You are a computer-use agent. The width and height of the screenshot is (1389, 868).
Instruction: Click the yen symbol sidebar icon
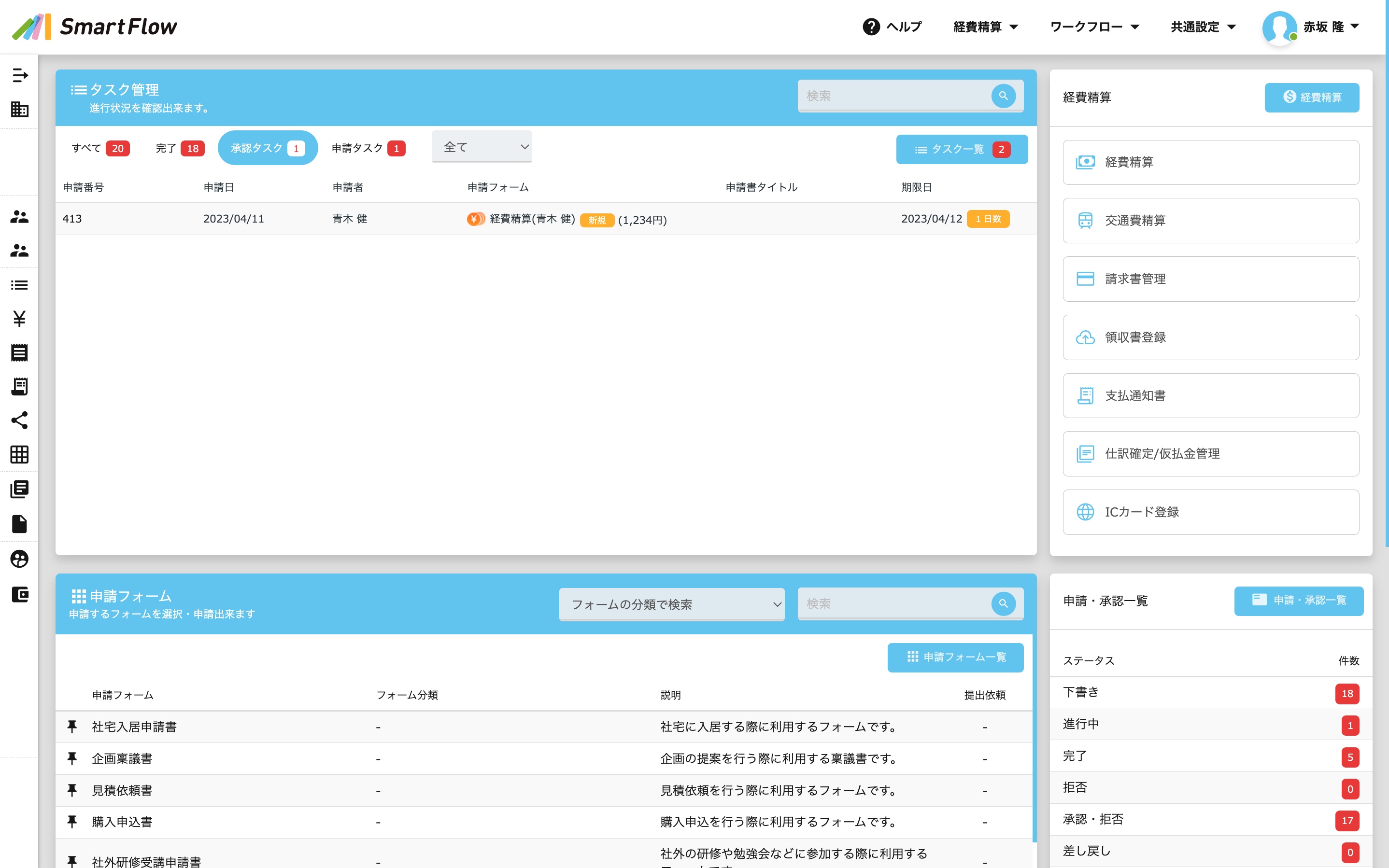coord(19,319)
